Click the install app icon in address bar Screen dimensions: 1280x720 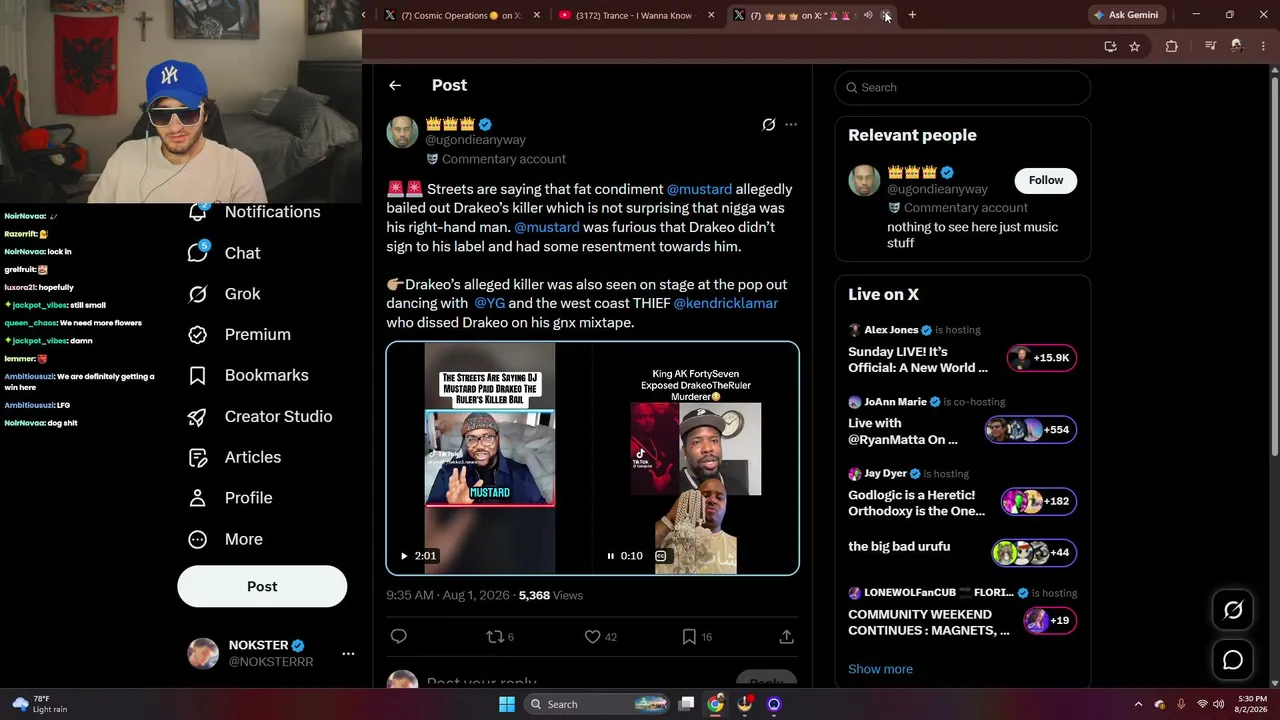(x=1110, y=46)
